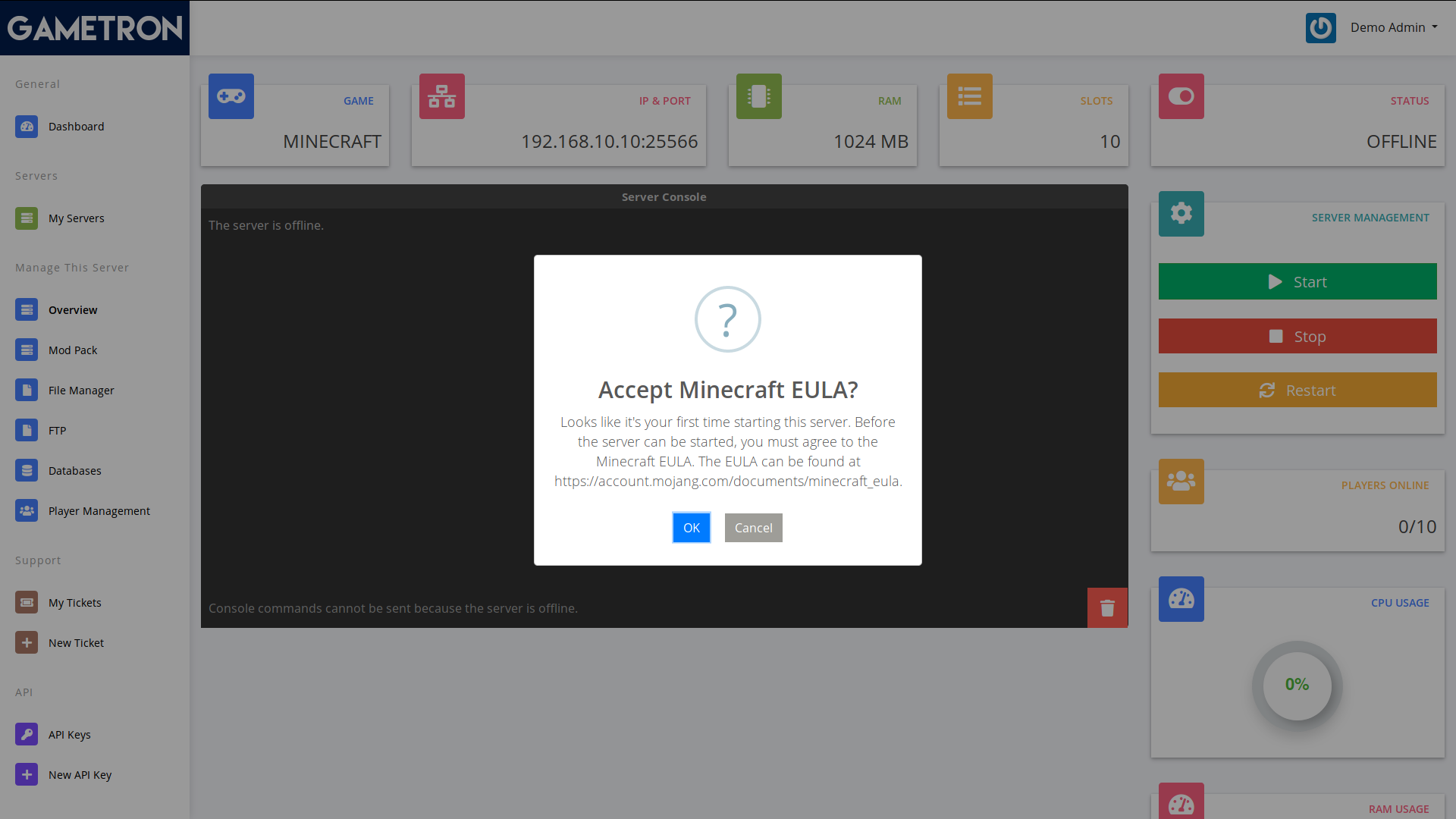Click the RAM chip icon
This screenshot has width=1456, height=819.
(x=758, y=96)
